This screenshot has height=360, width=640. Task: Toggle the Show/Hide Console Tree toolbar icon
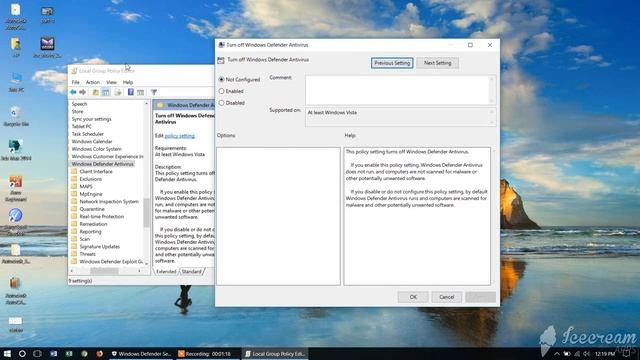pos(106,92)
